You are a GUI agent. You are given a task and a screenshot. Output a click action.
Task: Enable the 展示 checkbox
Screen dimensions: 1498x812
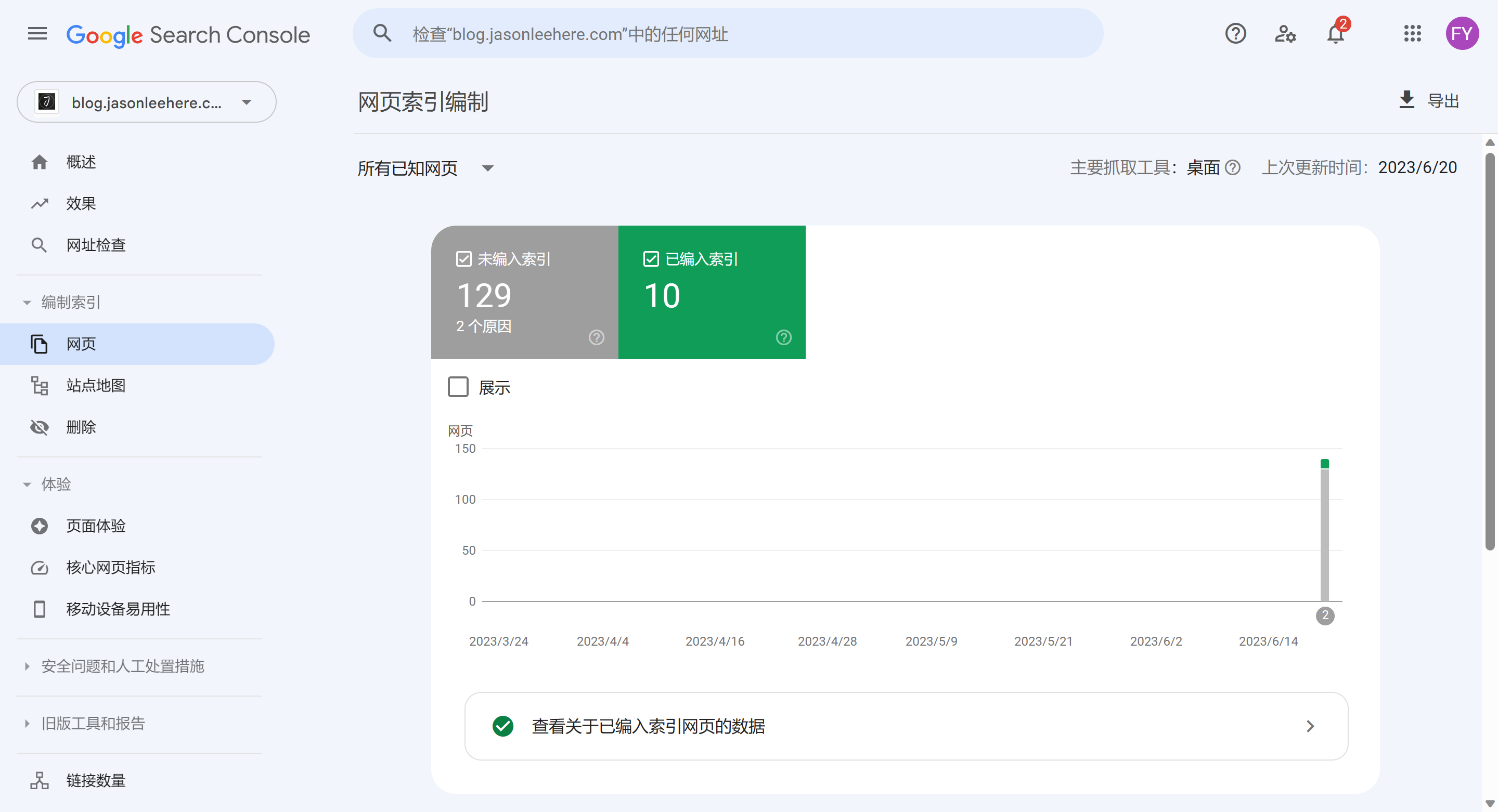[458, 387]
